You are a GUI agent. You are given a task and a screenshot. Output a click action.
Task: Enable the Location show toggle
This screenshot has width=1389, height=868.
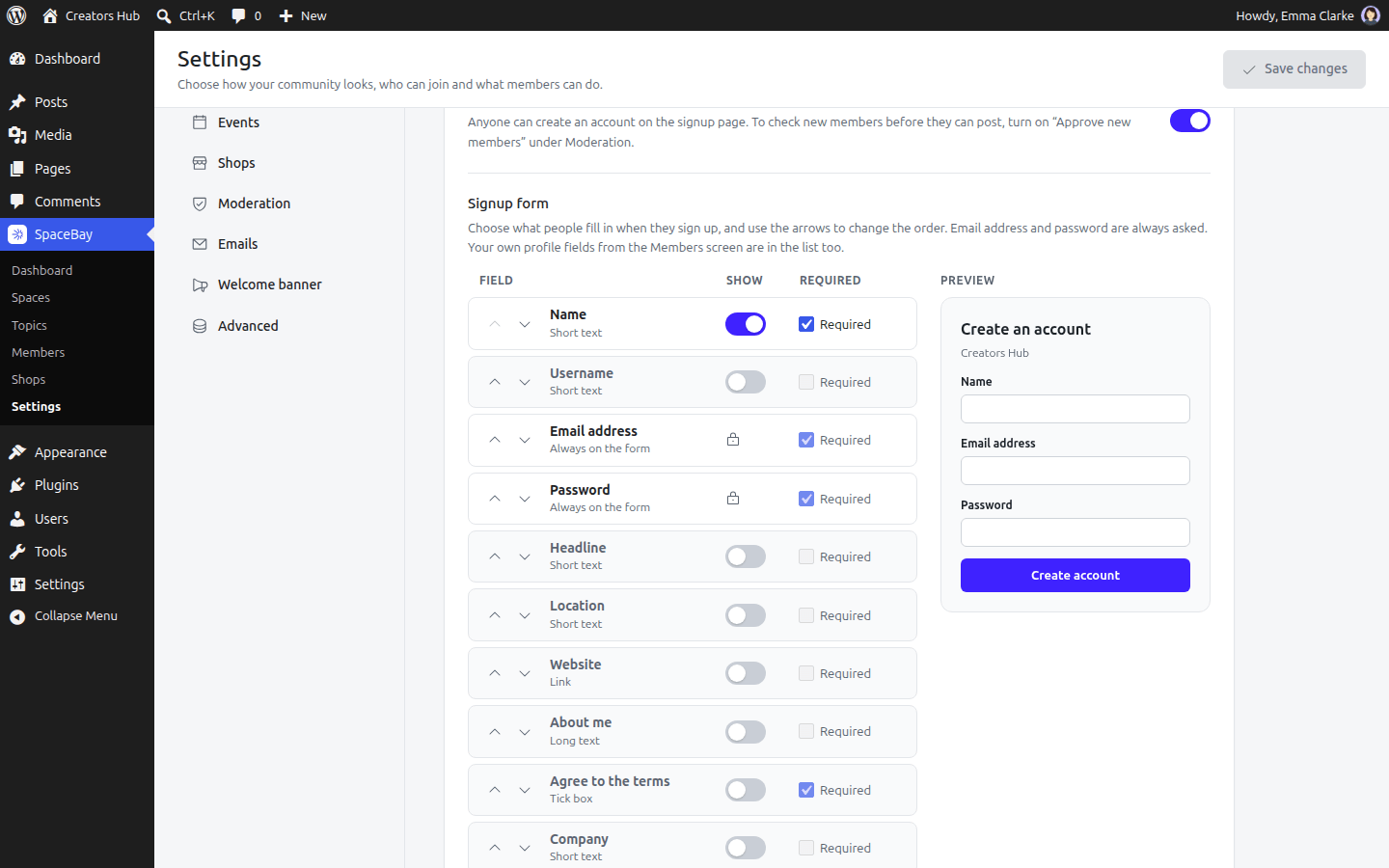point(746,615)
